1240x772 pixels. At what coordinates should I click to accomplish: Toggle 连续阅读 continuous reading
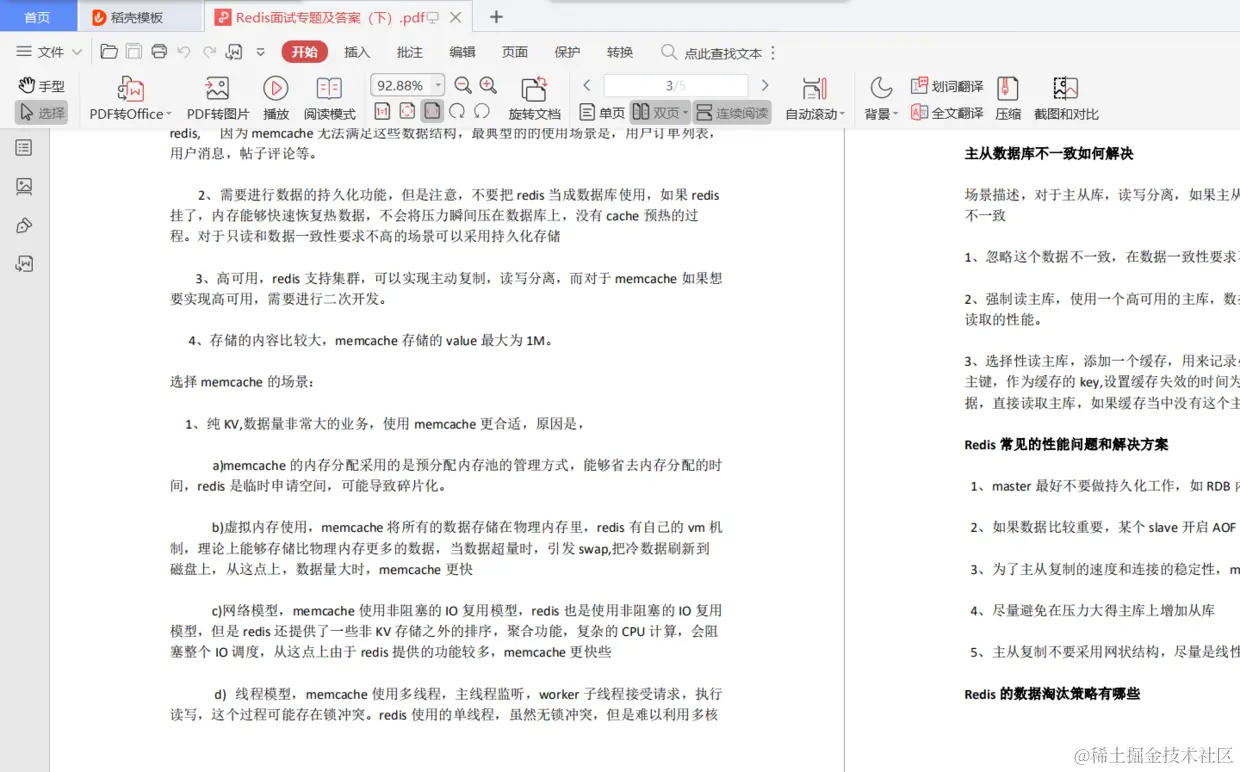(733, 113)
